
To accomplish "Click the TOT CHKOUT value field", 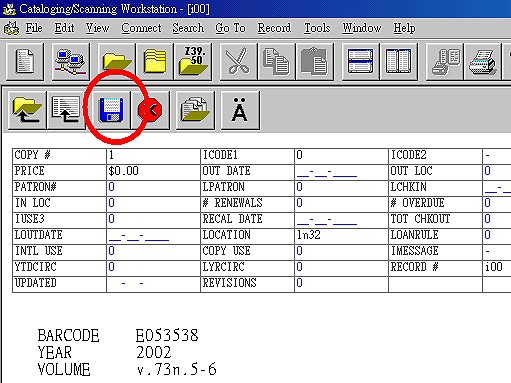I will (x=497, y=220).
